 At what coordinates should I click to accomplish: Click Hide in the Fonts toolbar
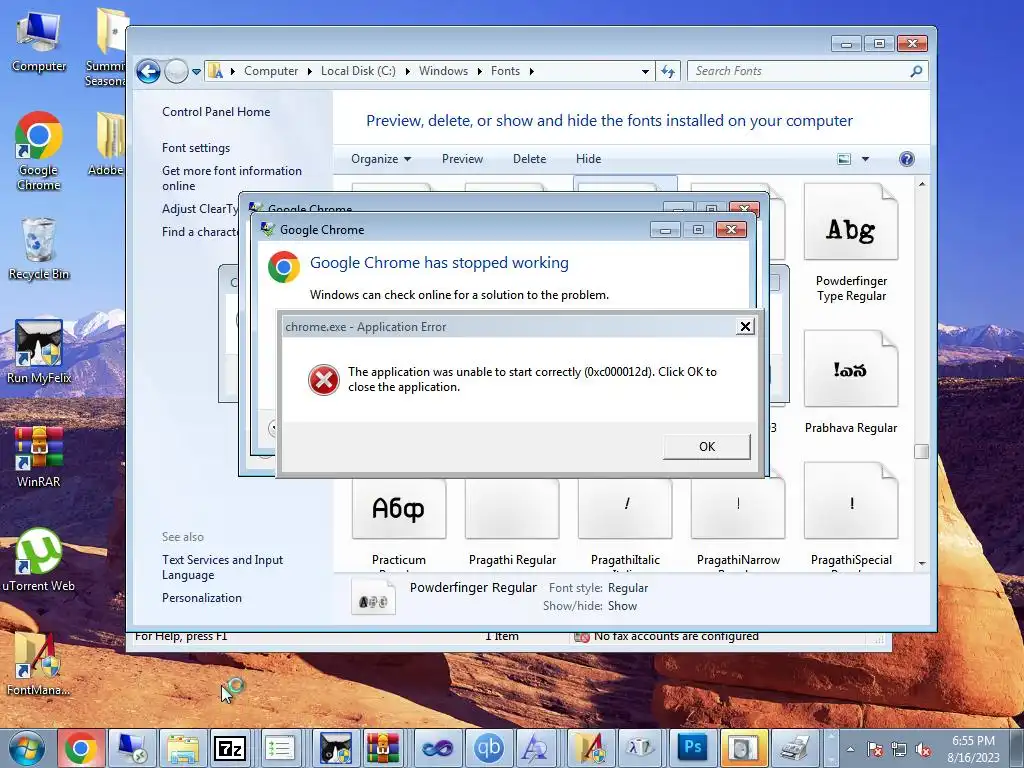pos(588,159)
